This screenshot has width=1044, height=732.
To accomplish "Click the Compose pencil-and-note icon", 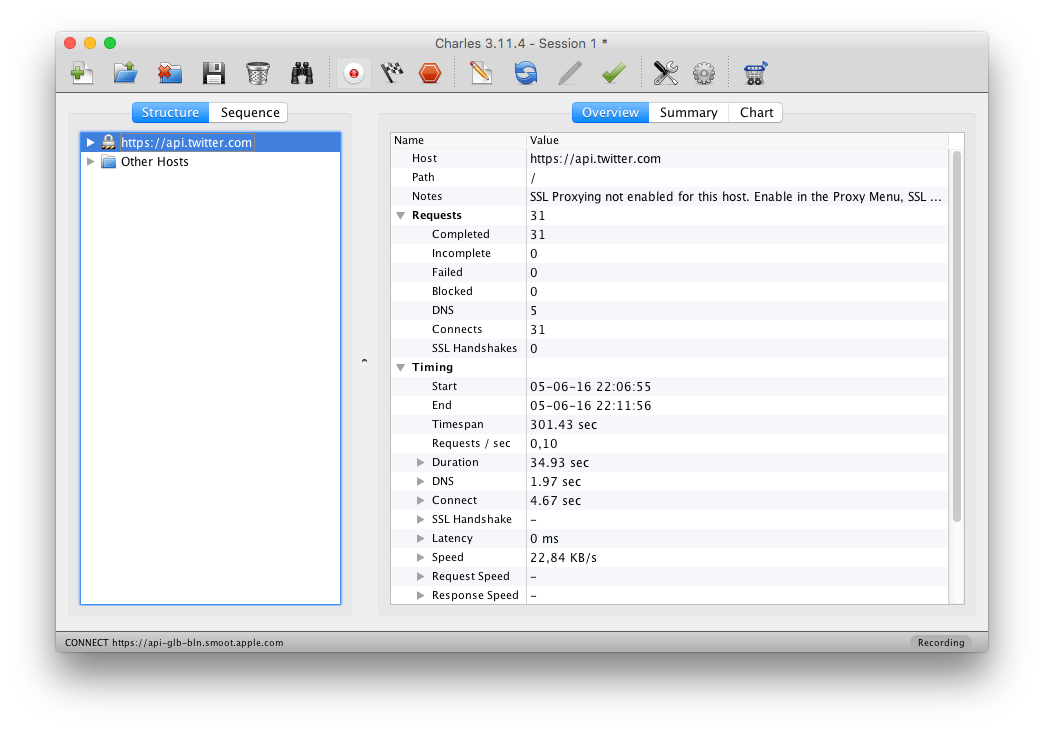I will coord(481,73).
